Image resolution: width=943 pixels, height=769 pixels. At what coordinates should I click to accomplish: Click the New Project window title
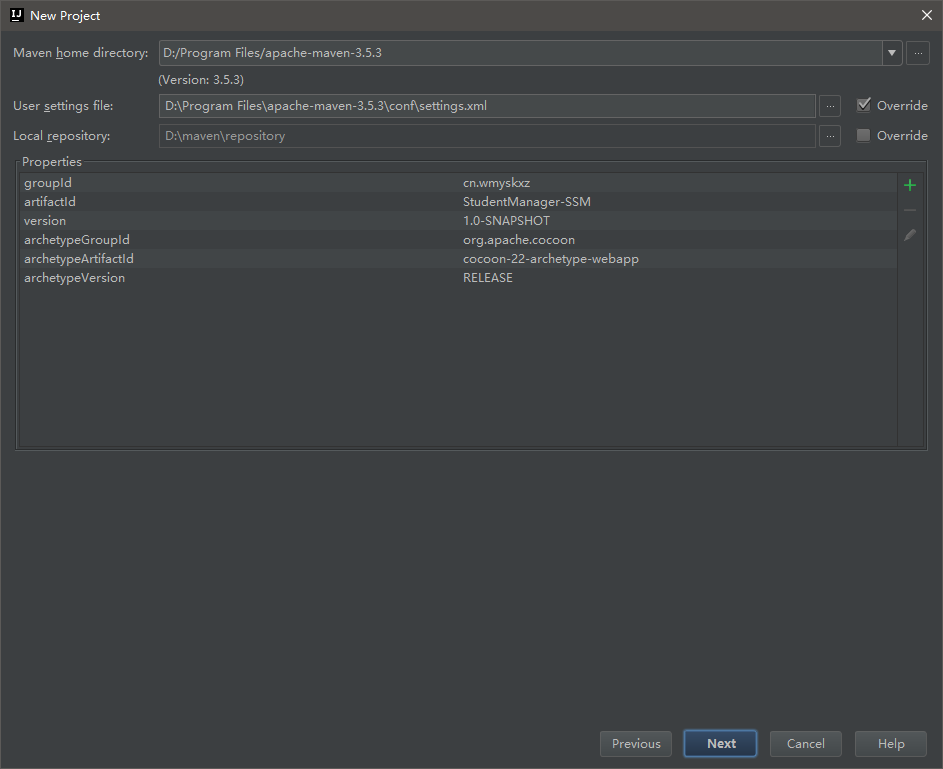(x=65, y=16)
